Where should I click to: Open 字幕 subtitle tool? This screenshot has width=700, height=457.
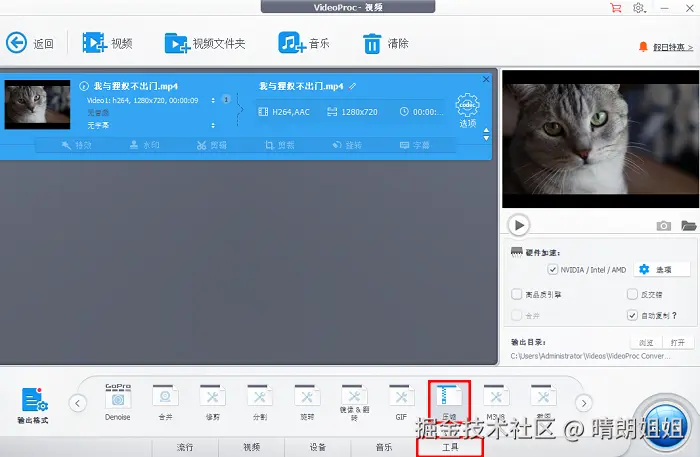[415, 145]
